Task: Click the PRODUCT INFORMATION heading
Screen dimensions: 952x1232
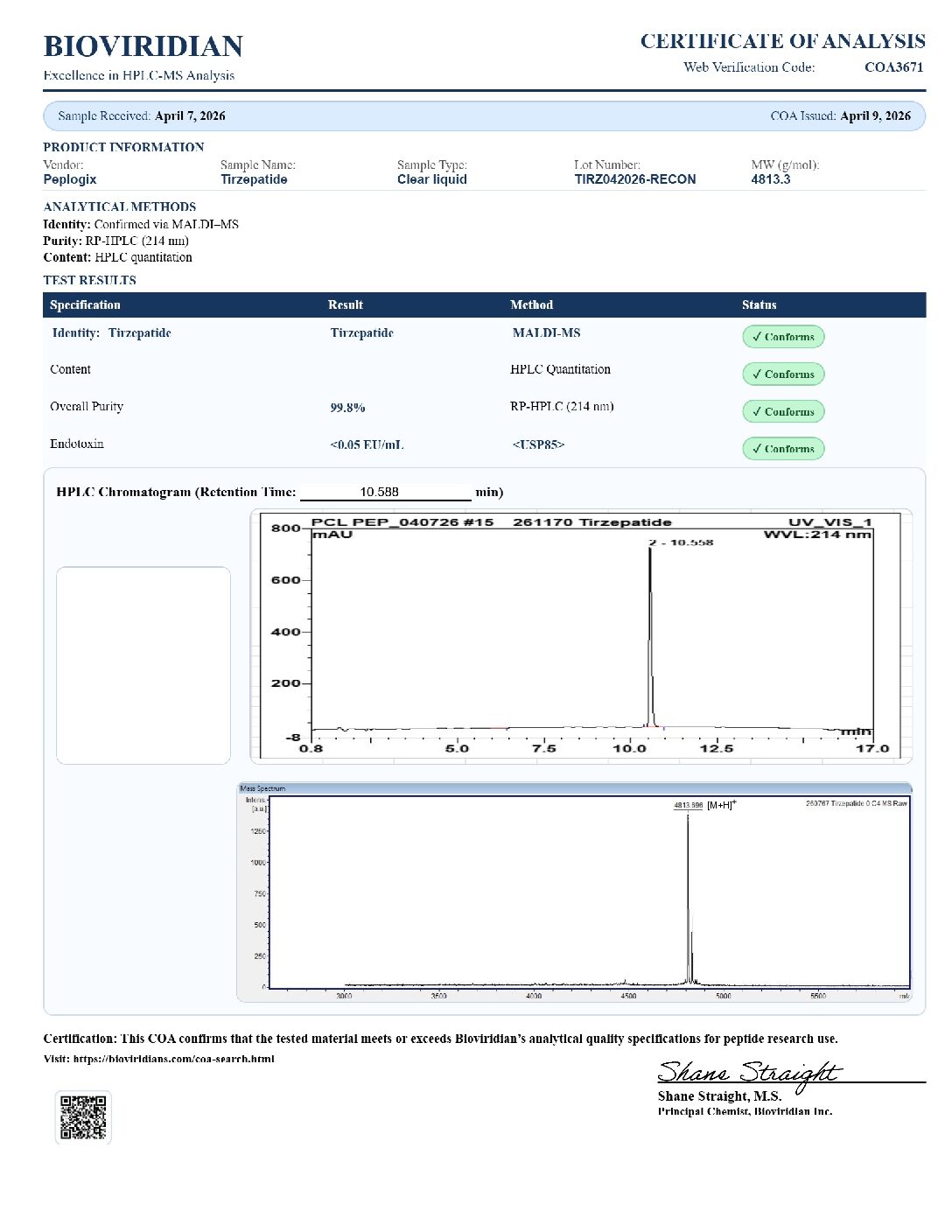Action: click(123, 148)
